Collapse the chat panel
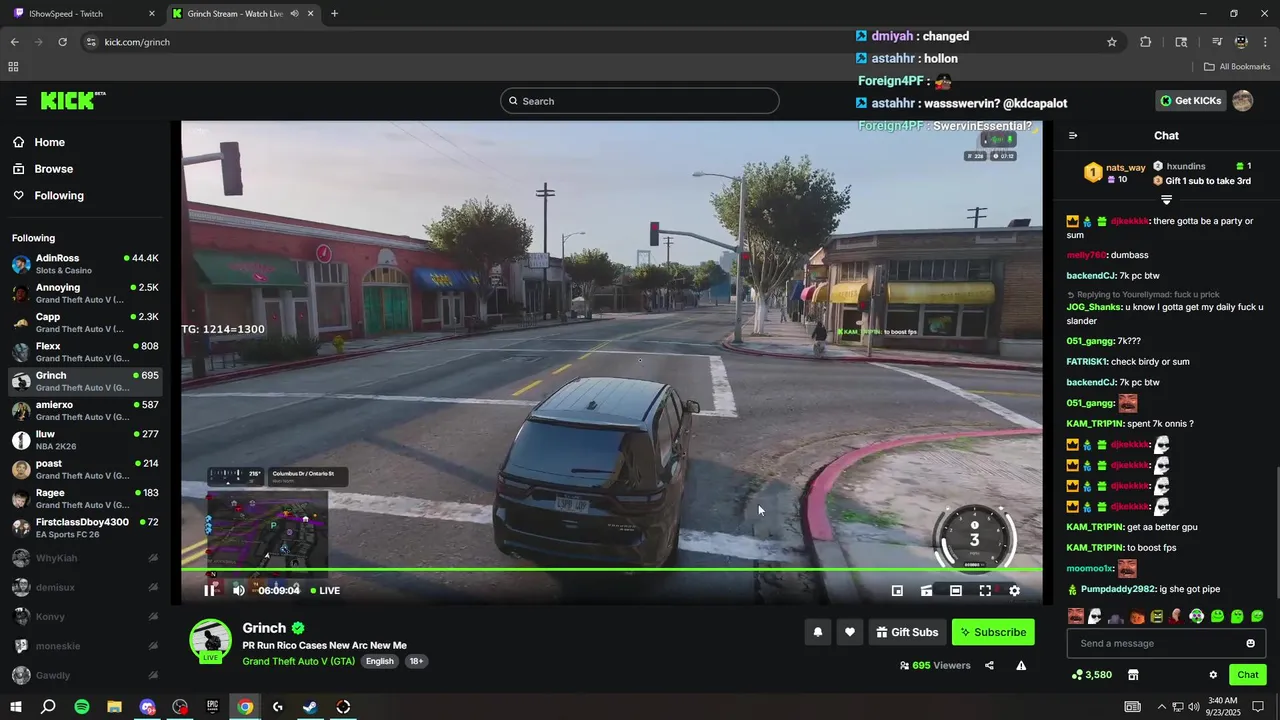1280x720 pixels. [1073, 136]
